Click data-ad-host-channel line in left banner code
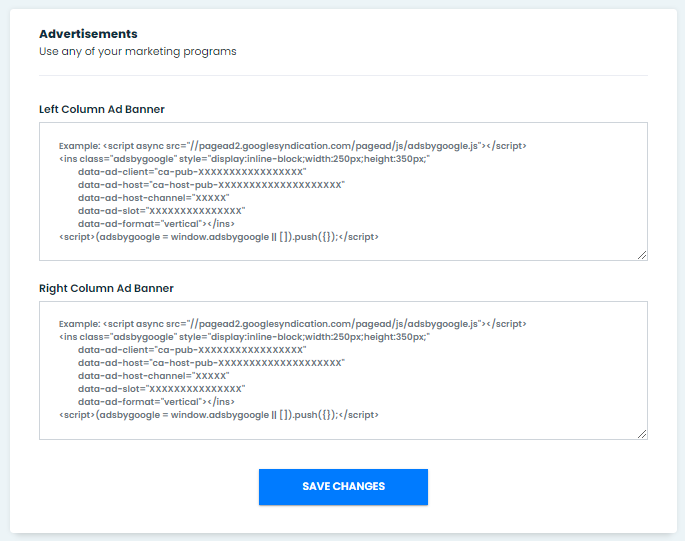The width and height of the screenshot is (685, 541). click(153, 198)
